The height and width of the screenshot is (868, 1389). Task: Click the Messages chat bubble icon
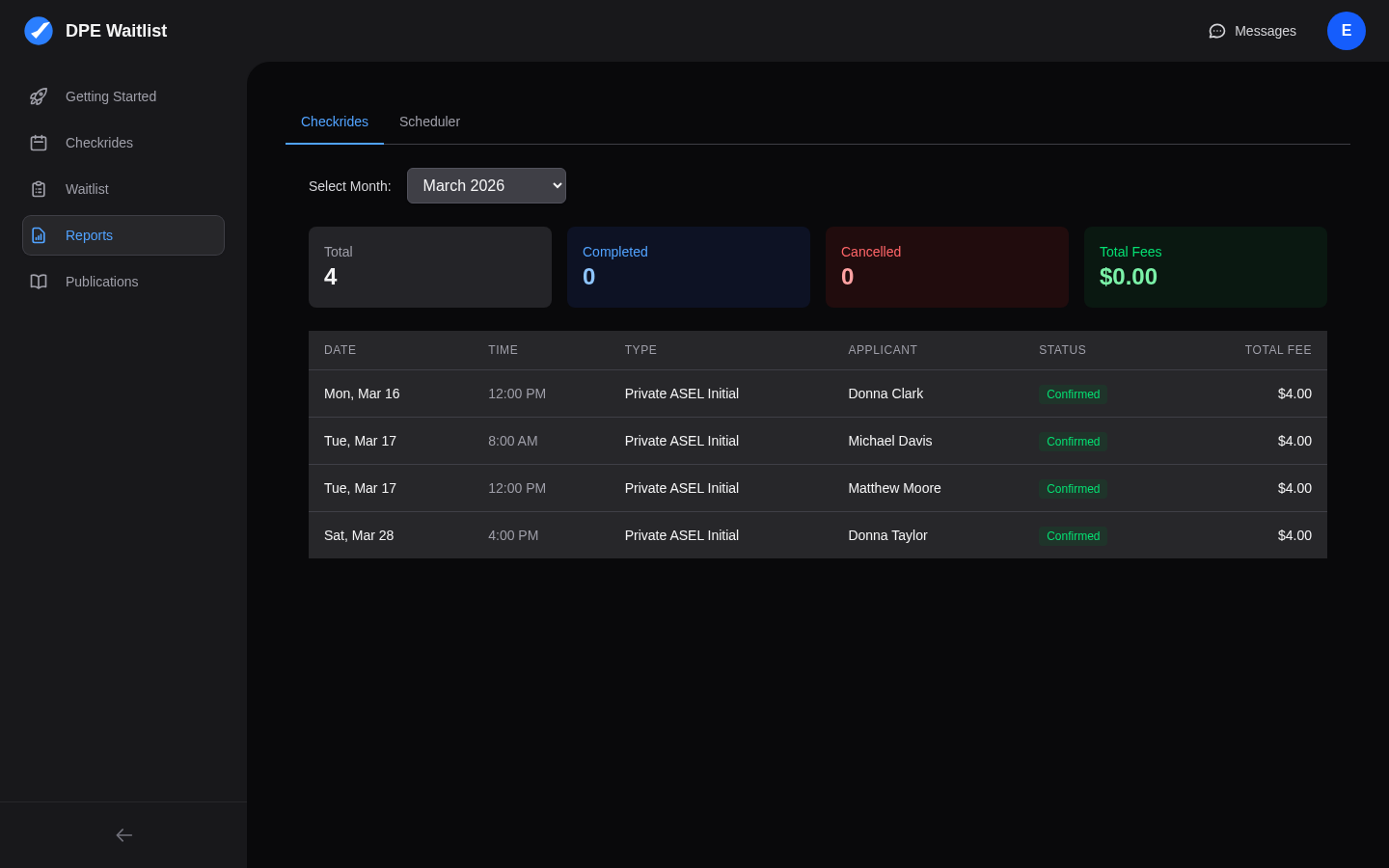click(1216, 31)
